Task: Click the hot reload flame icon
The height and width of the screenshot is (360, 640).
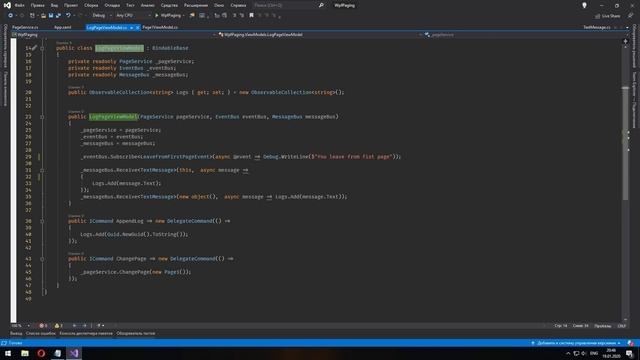Action: coord(192,16)
